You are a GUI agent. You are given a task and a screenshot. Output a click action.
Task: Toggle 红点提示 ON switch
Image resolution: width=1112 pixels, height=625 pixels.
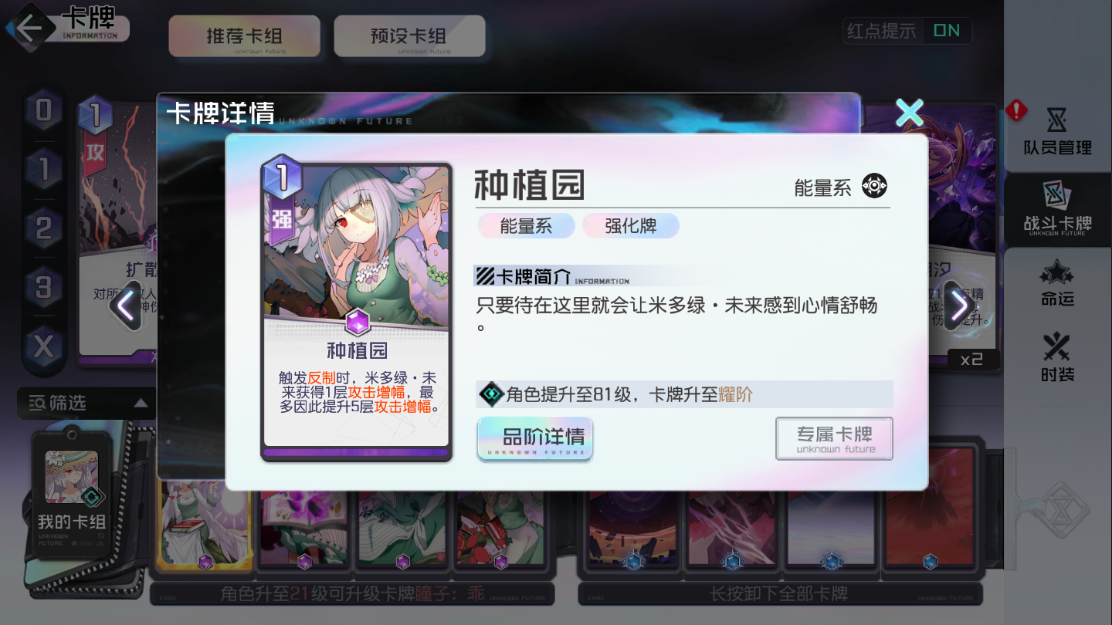click(x=945, y=31)
